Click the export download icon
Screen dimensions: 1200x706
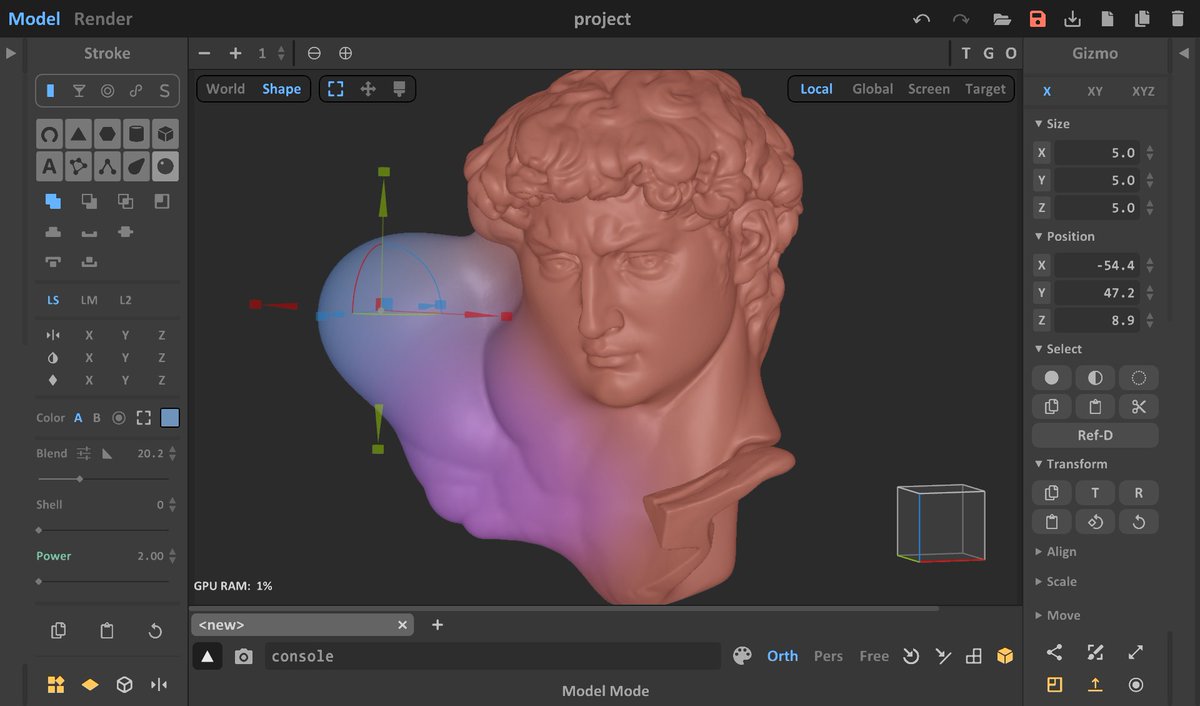click(x=1072, y=19)
